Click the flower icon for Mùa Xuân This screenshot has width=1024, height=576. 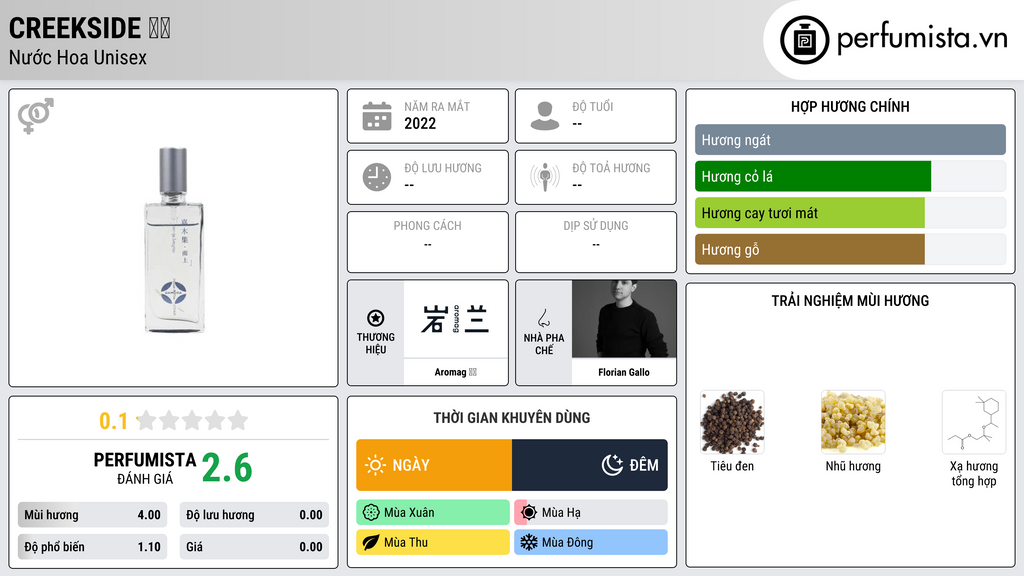pos(371,513)
